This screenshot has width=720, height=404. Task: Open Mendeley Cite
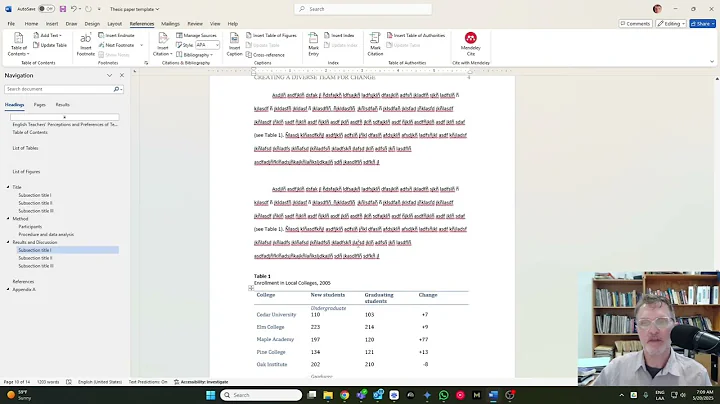pos(471,45)
